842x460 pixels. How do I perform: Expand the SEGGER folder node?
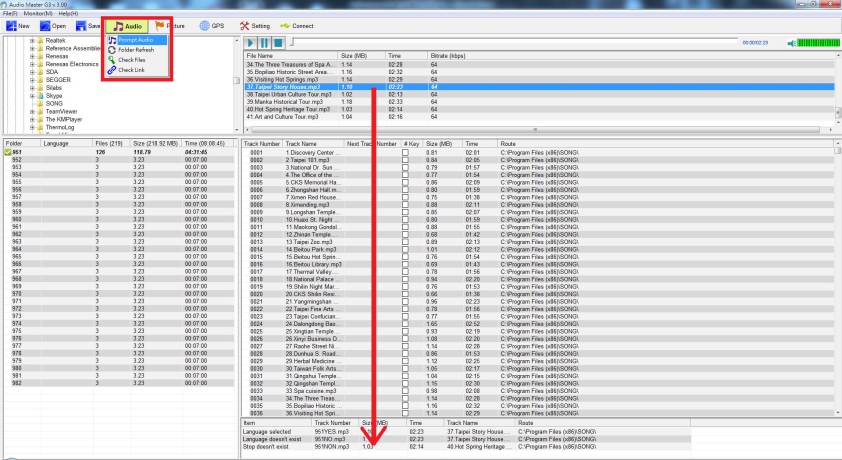(x=32, y=79)
